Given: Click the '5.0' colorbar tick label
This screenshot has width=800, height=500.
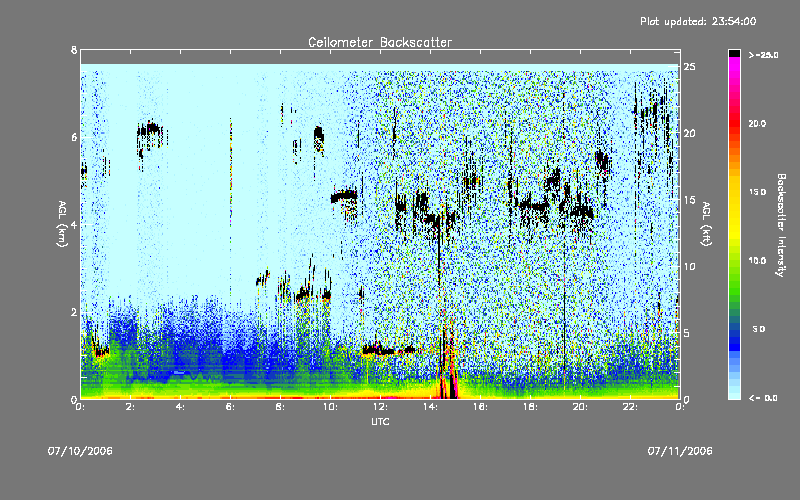Looking at the screenshot, I should (759, 329).
